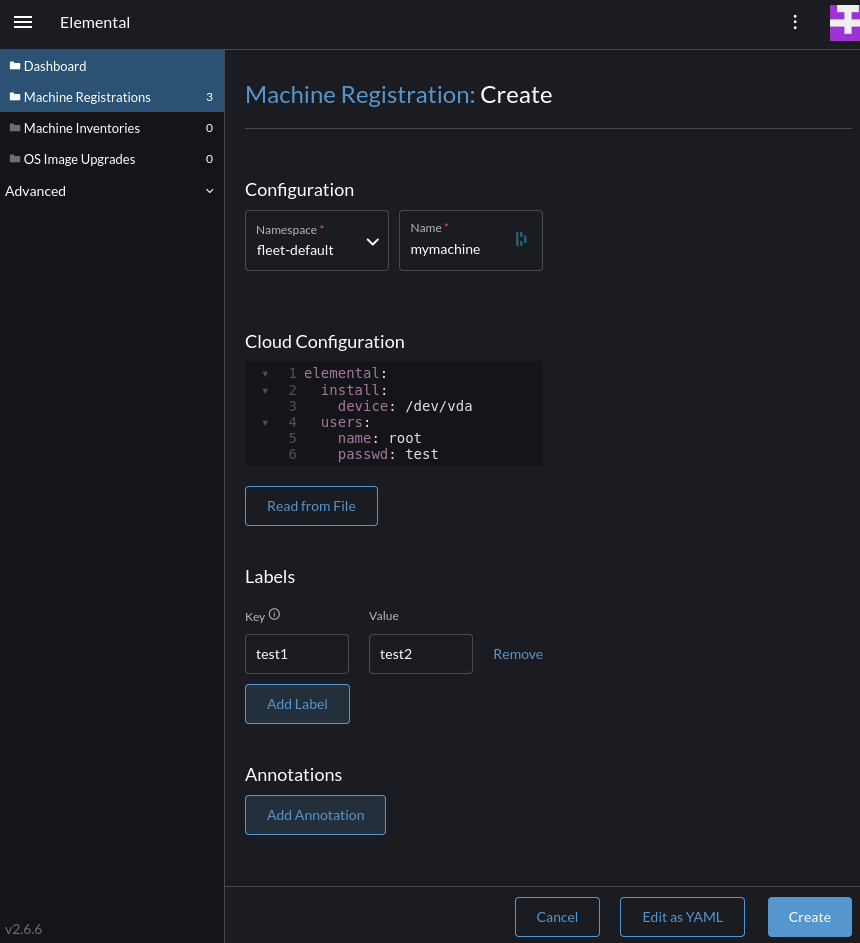Click the Name field containing mymachine
This screenshot has height=943, width=860.
tap(471, 241)
